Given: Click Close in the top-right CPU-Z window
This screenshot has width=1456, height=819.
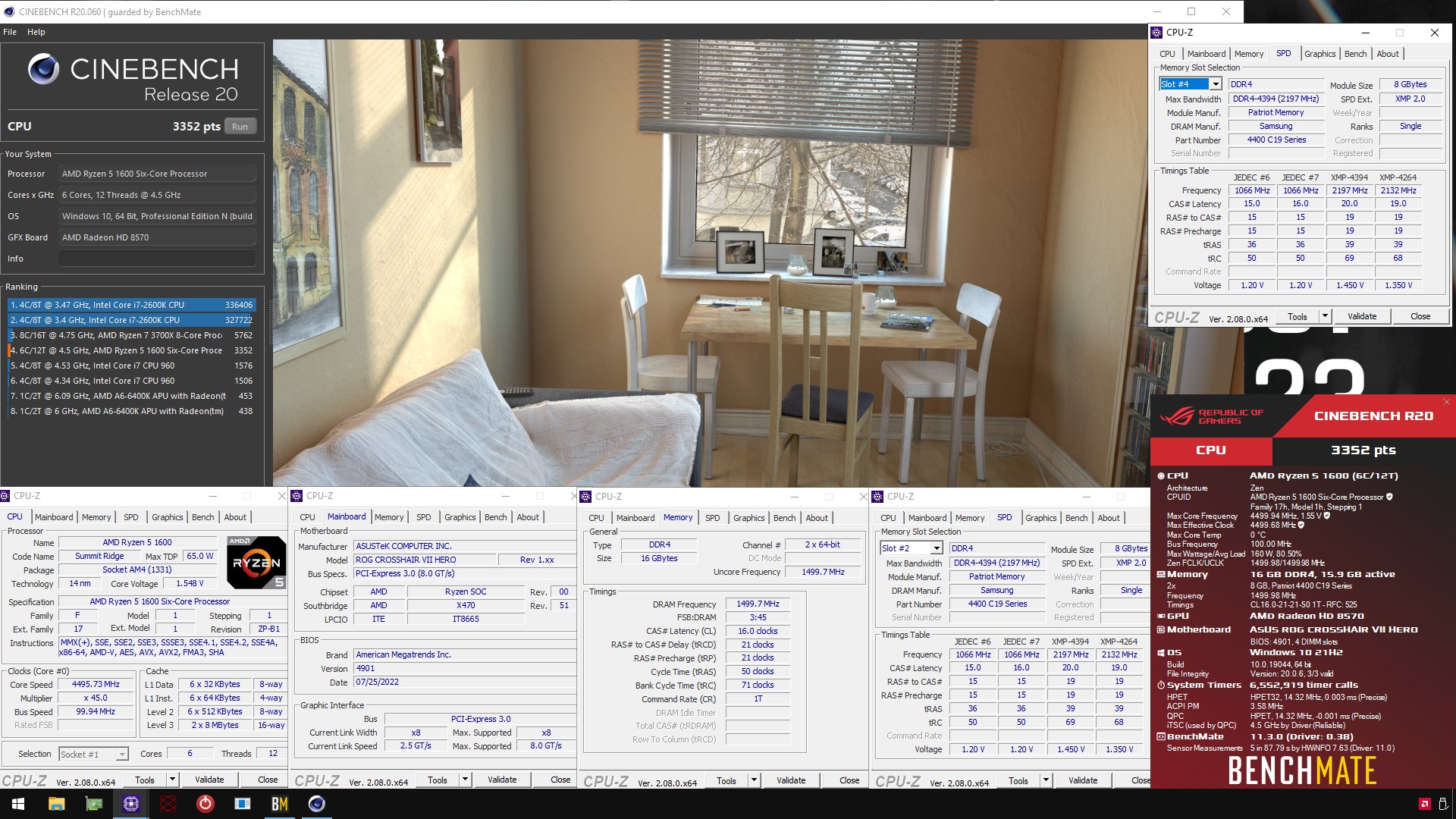Looking at the screenshot, I should pos(1420,316).
